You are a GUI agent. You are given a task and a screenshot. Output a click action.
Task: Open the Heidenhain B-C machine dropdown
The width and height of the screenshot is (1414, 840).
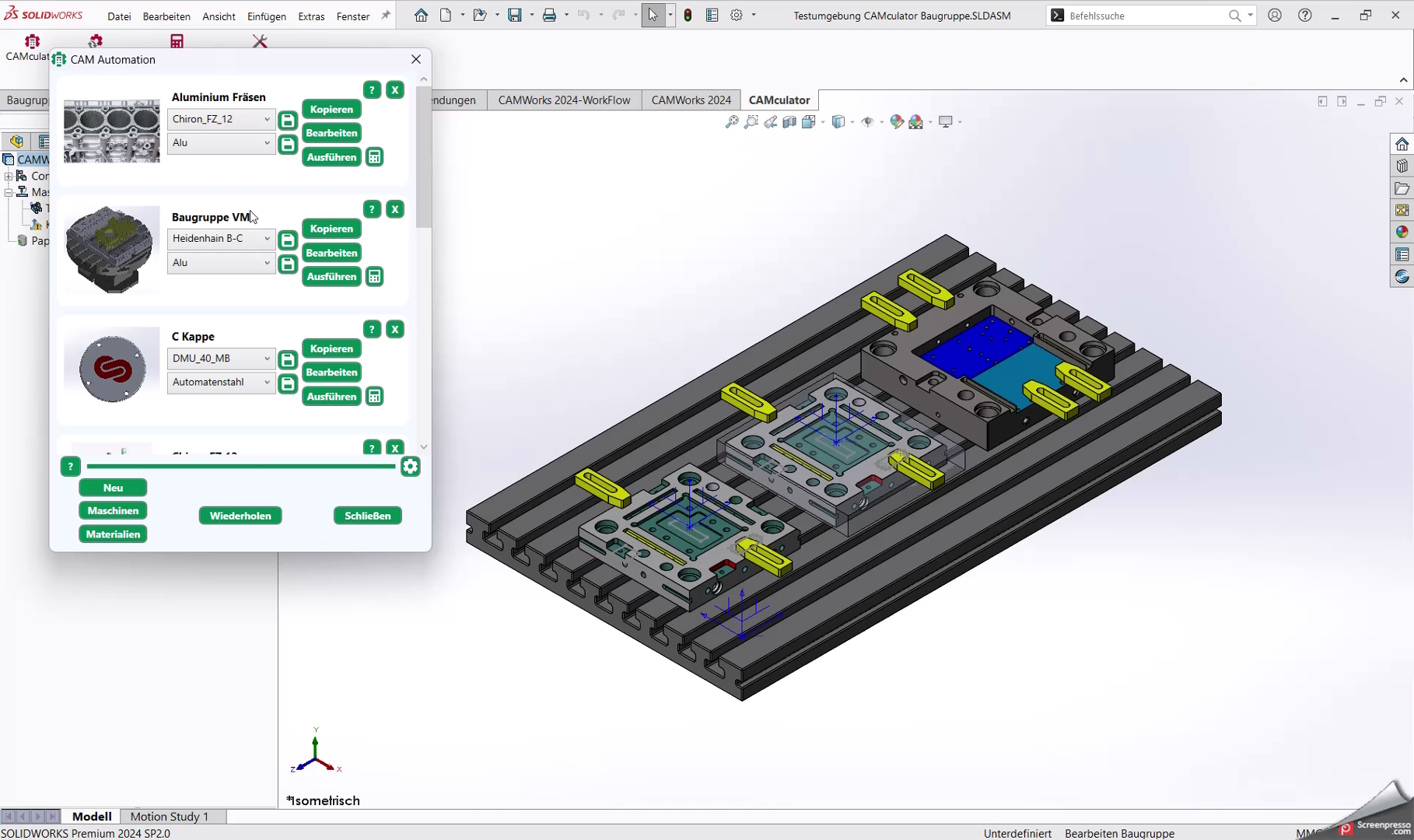pyautogui.click(x=221, y=239)
